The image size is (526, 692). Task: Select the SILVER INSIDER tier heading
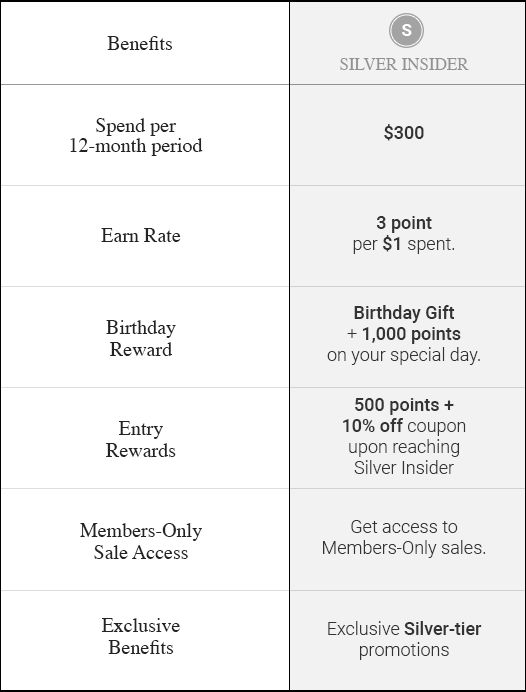click(x=403, y=64)
